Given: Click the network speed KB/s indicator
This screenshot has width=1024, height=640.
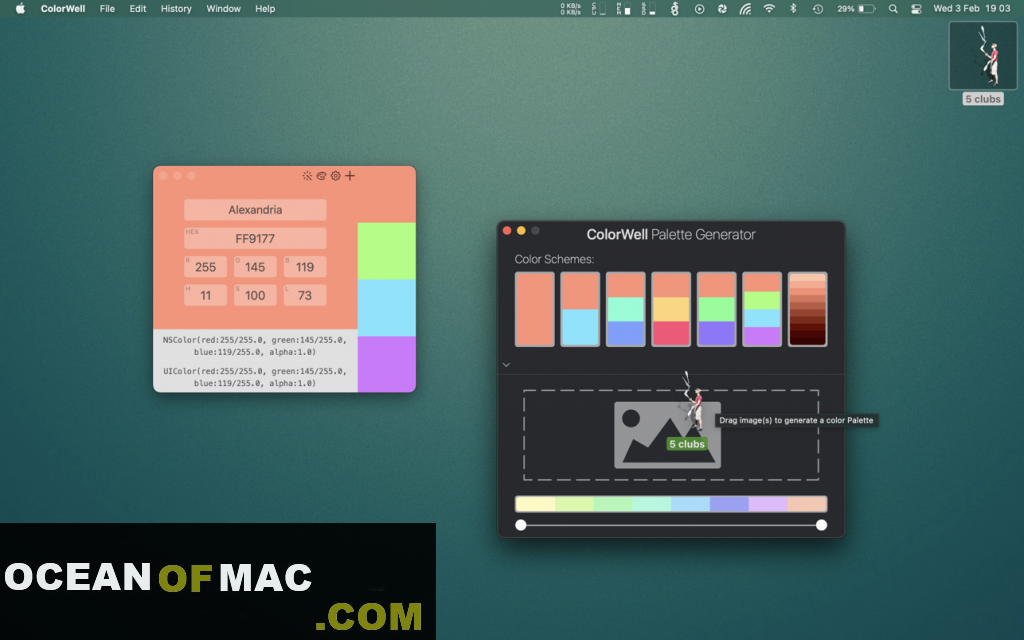Looking at the screenshot, I should (x=571, y=8).
